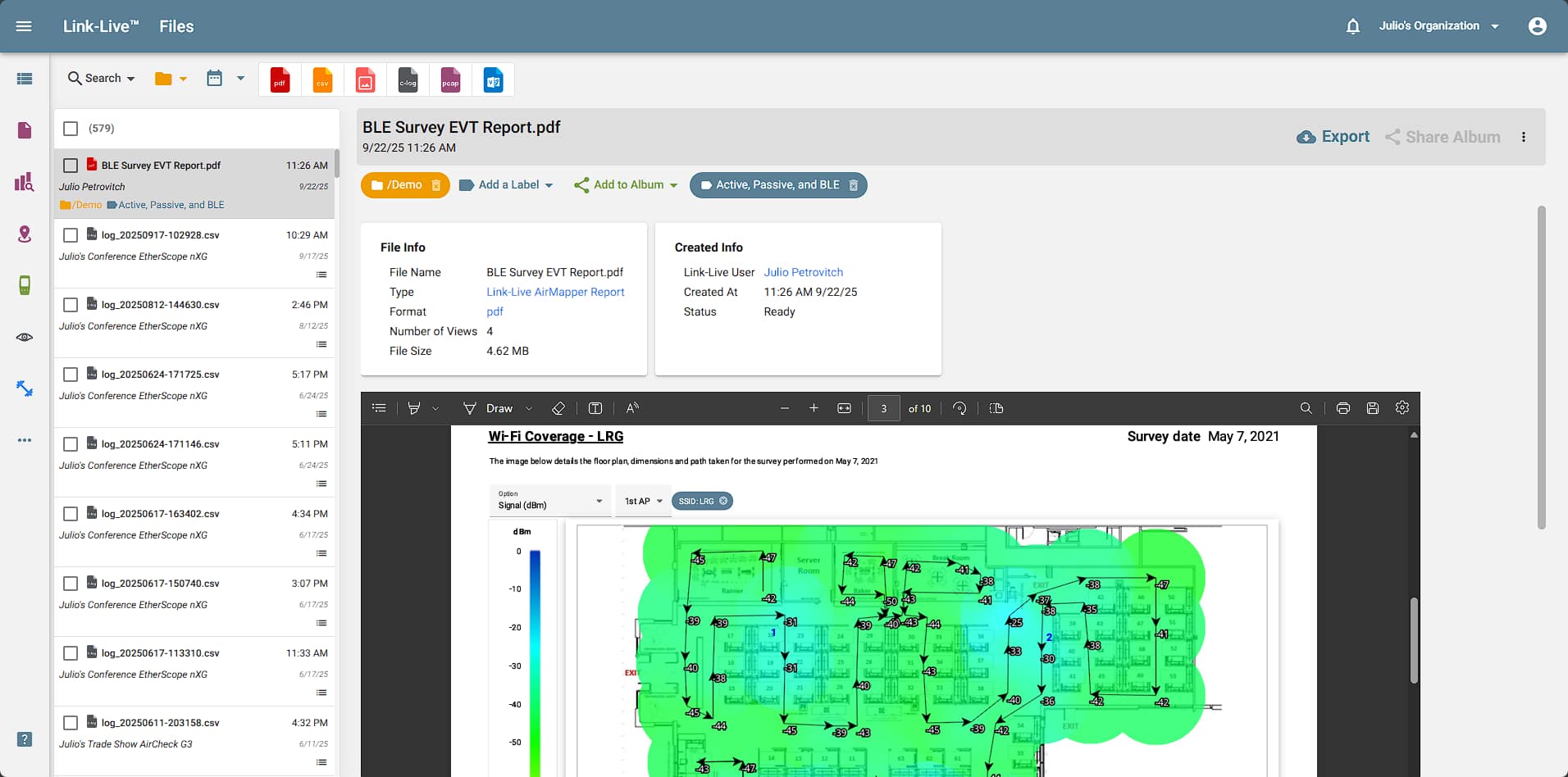
Task: Select all files using the top checkbox
Action: tap(71, 128)
